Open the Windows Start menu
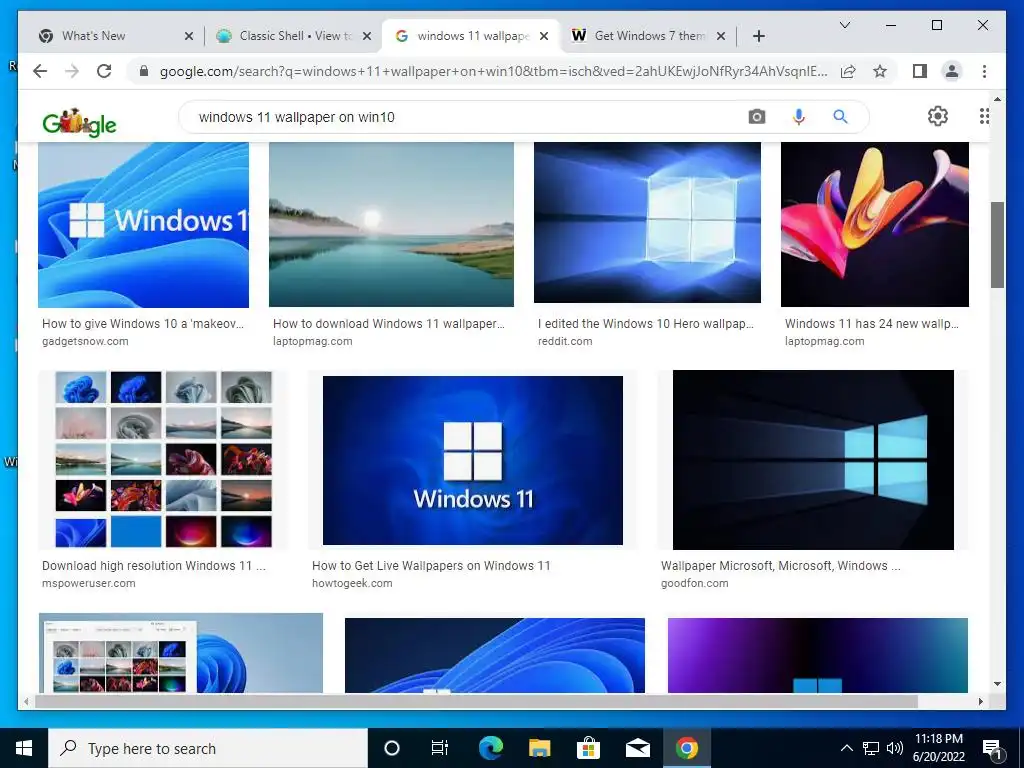This screenshot has height=768, width=1024. (x=24, y=748)
